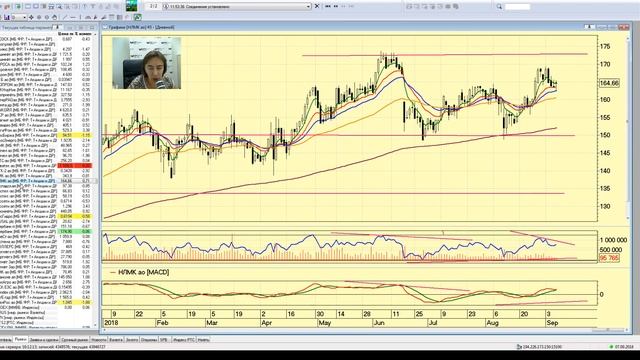
Task: Switch to the Нефть tab
Action: 203,340
